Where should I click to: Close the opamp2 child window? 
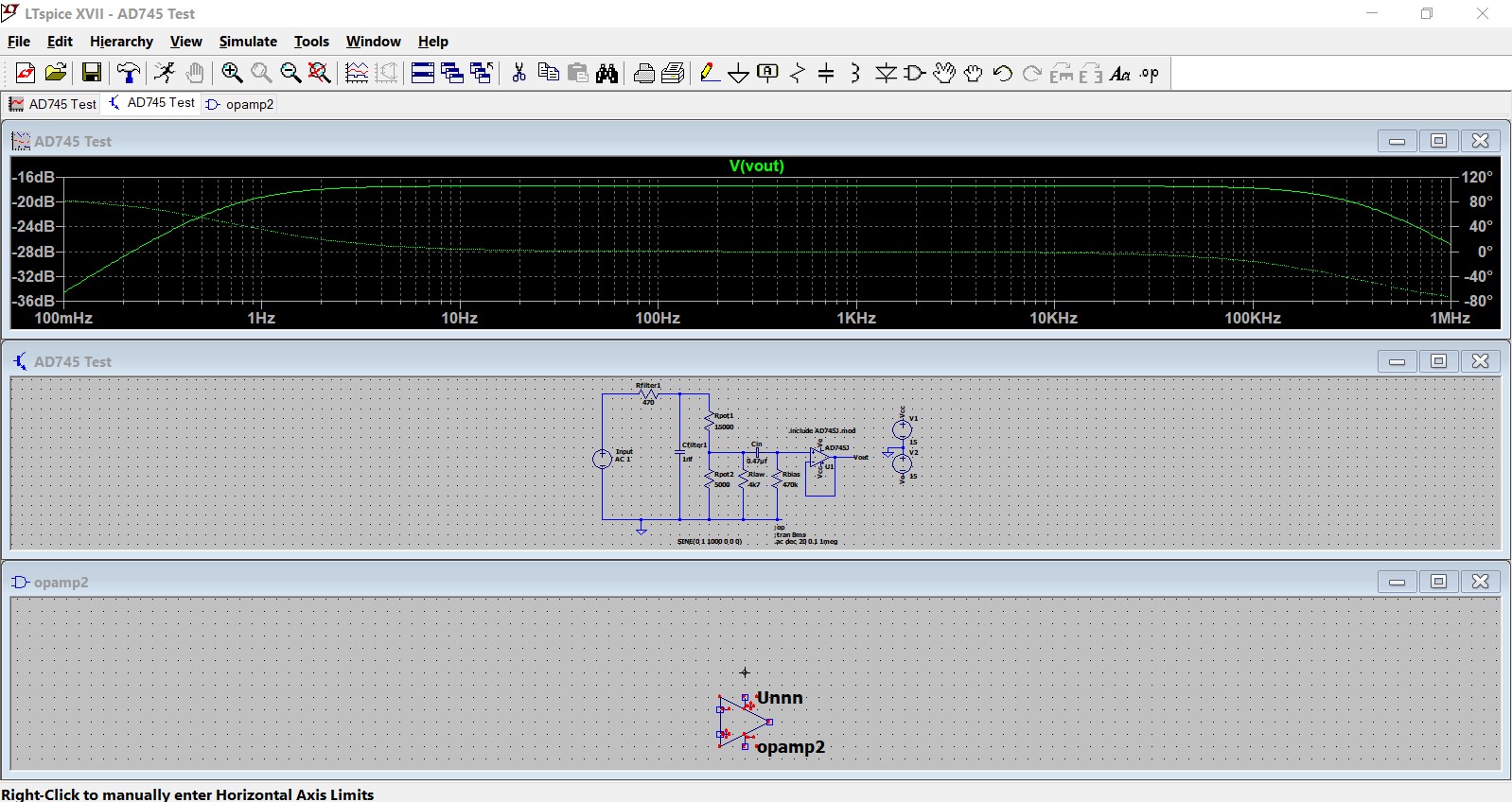pos(1481,582)
